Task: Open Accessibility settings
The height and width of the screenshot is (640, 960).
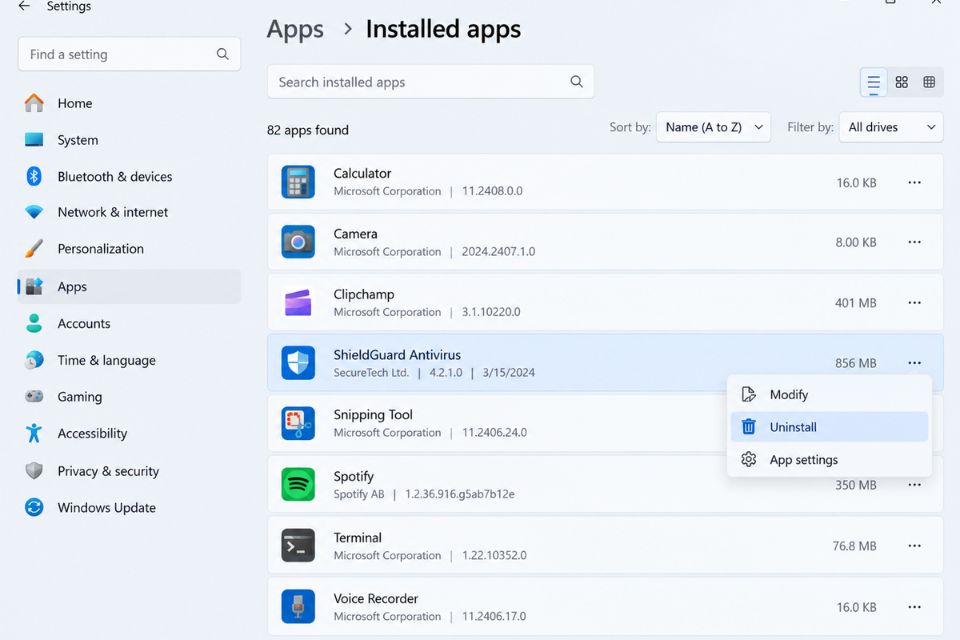Action: (x=129, y=433)
